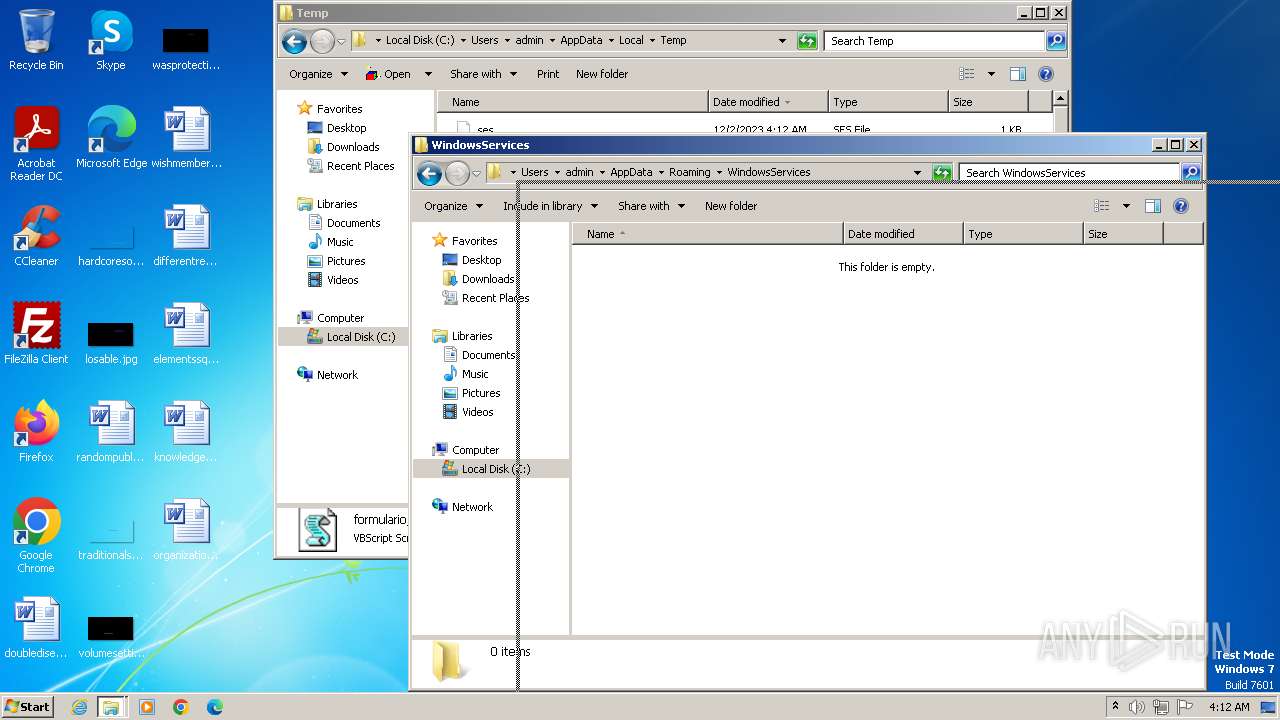Viewport: 1280px width, 720px height.
Task: Click Back button in WindowsServices window
Action: pyautogui.click(x=430, y=173)
